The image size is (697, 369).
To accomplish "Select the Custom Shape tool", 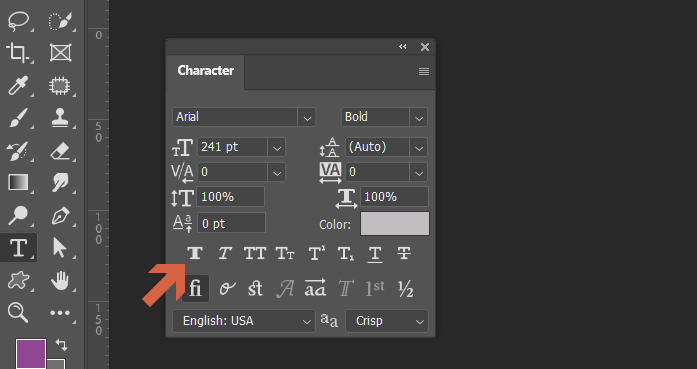I will coord(18,281).
